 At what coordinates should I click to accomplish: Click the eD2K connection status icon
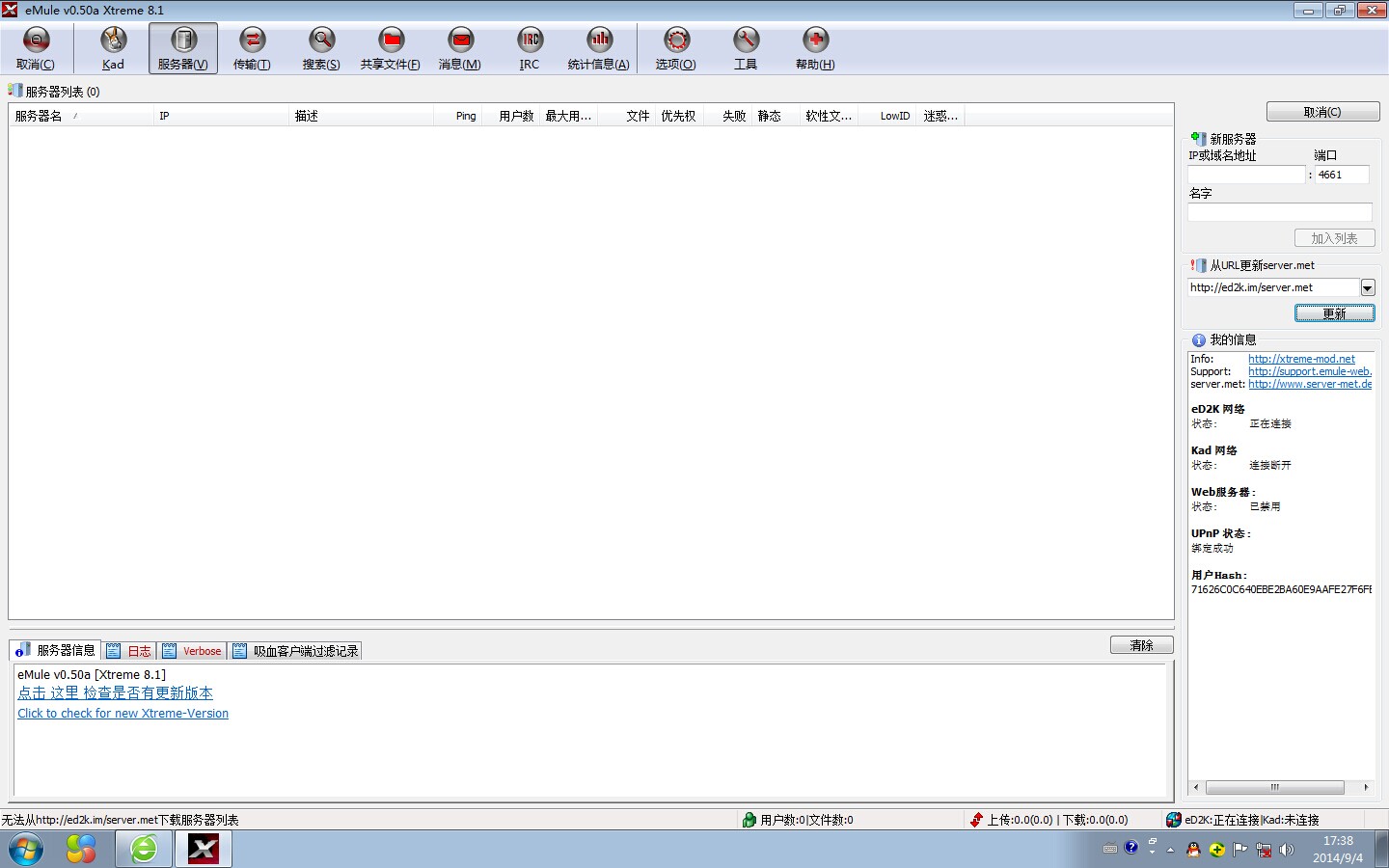coord(1173,820)
